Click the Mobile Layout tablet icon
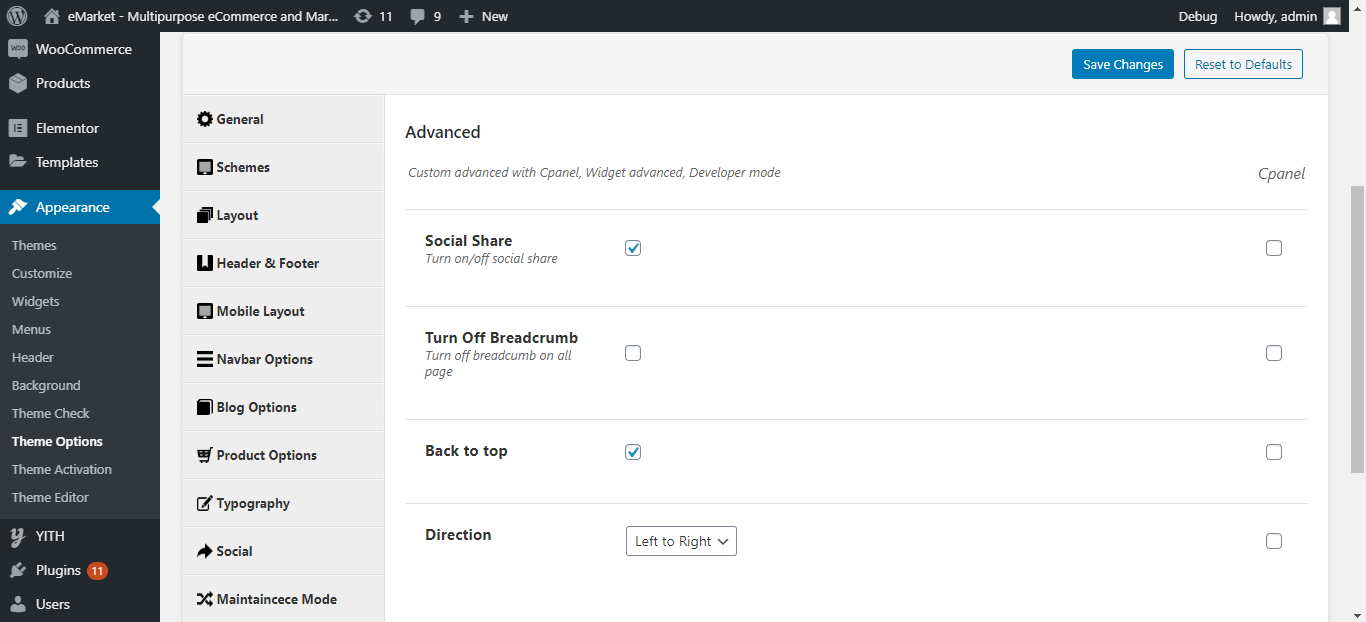 (x=205, y=311)
